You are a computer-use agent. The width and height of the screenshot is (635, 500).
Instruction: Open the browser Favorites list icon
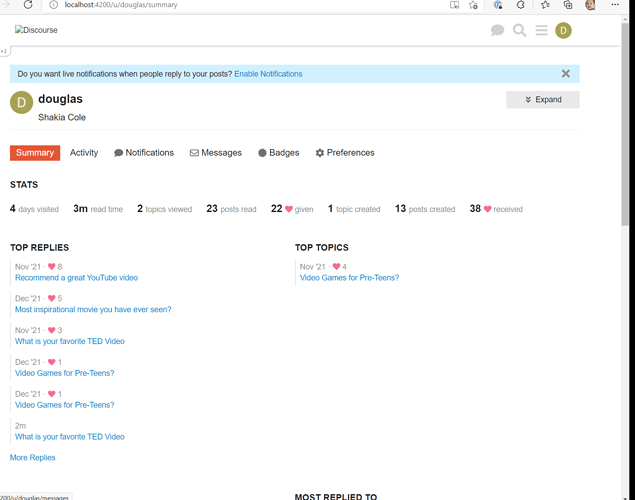click(545, 5)
